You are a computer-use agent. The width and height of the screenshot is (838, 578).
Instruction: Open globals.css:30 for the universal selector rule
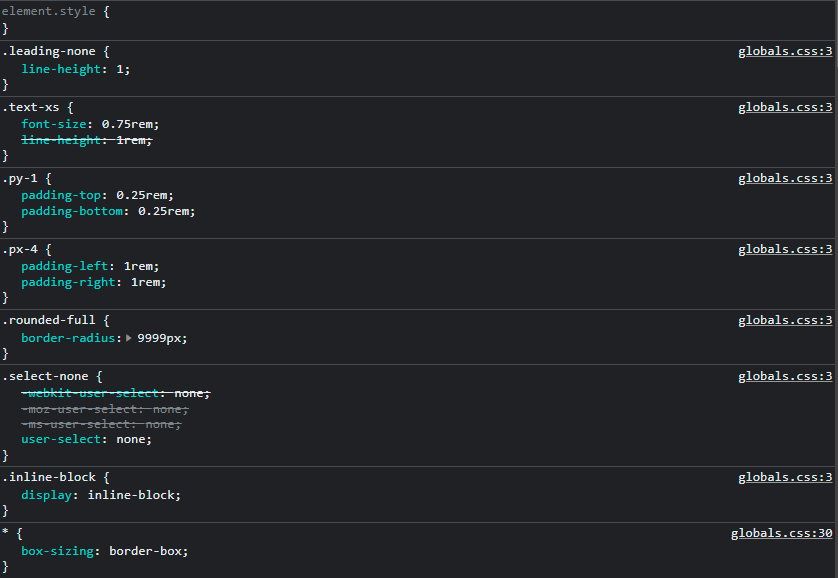(x=781, y=533)
